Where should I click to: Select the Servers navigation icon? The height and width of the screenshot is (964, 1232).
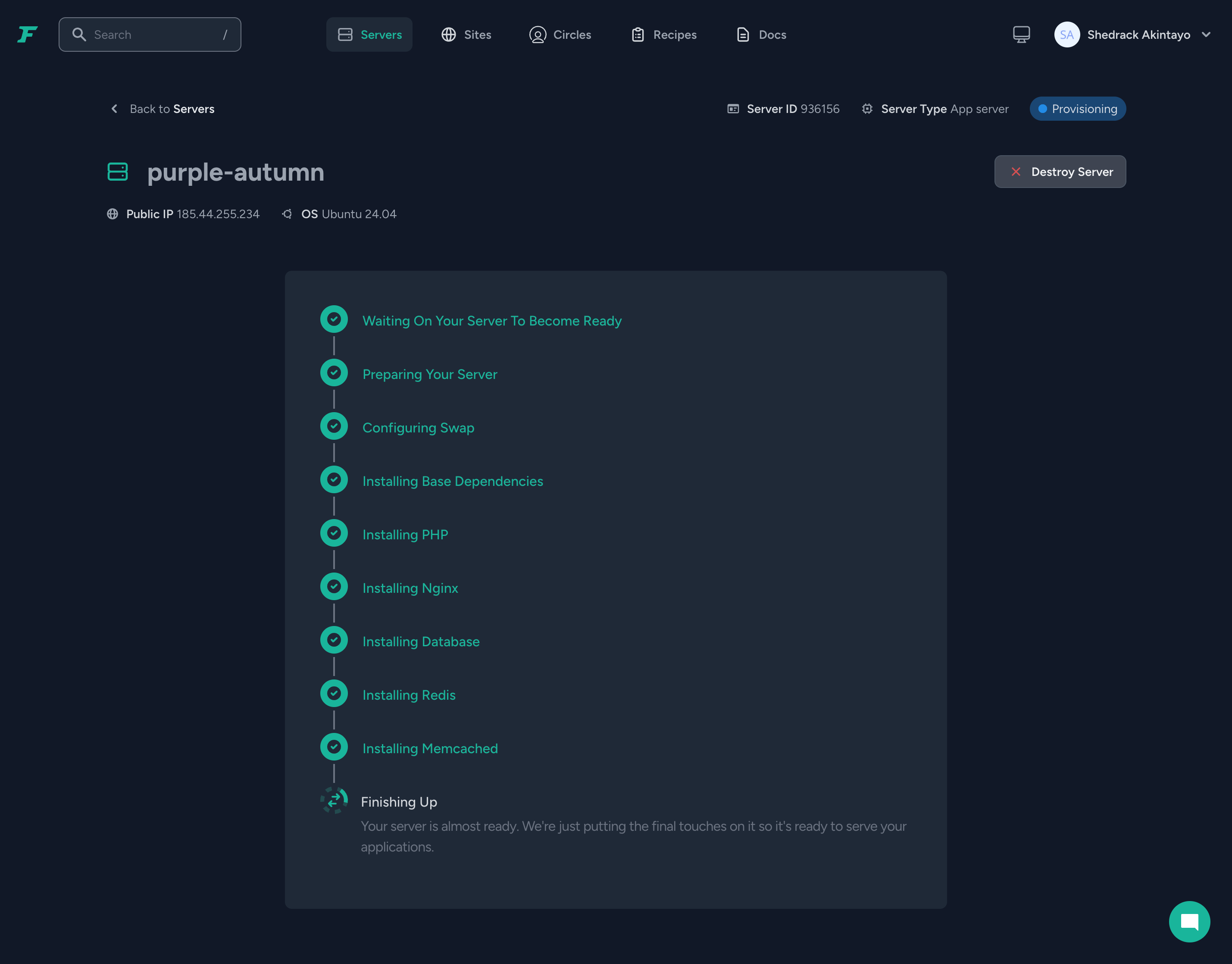(x=345, y=34)
